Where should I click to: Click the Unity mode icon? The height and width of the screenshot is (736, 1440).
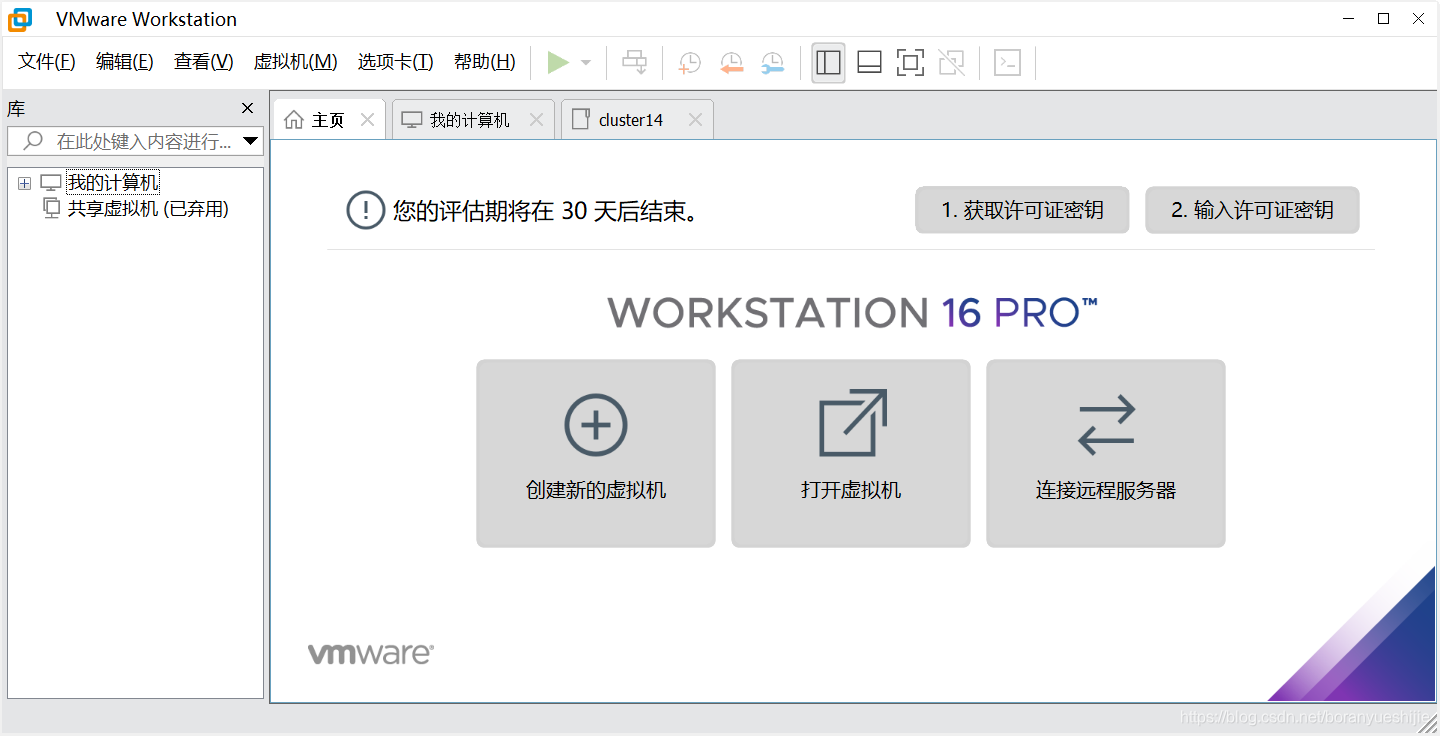(x=952, y=63)
